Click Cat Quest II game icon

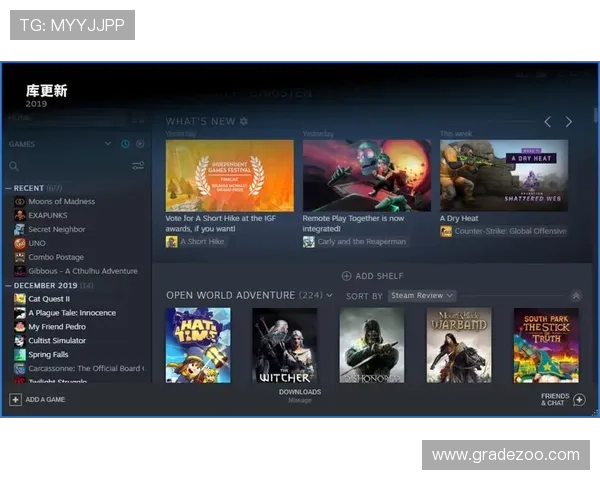[20, 299]
